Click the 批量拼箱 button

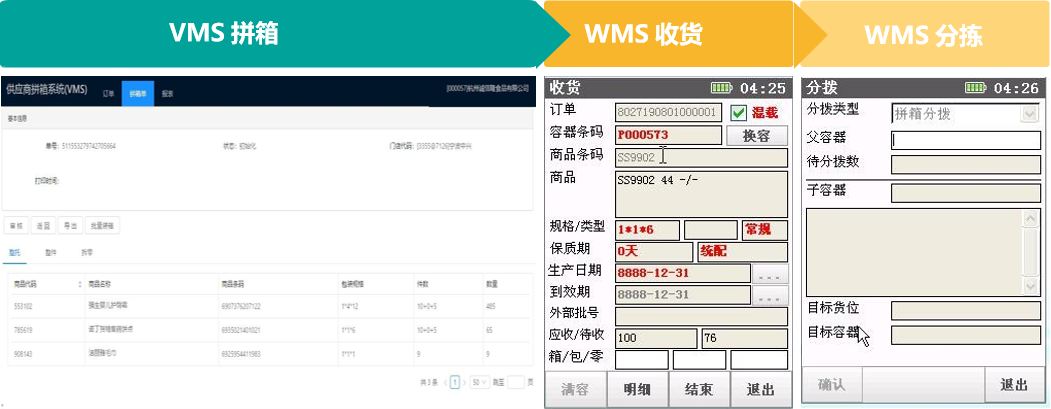click(103, 225)
